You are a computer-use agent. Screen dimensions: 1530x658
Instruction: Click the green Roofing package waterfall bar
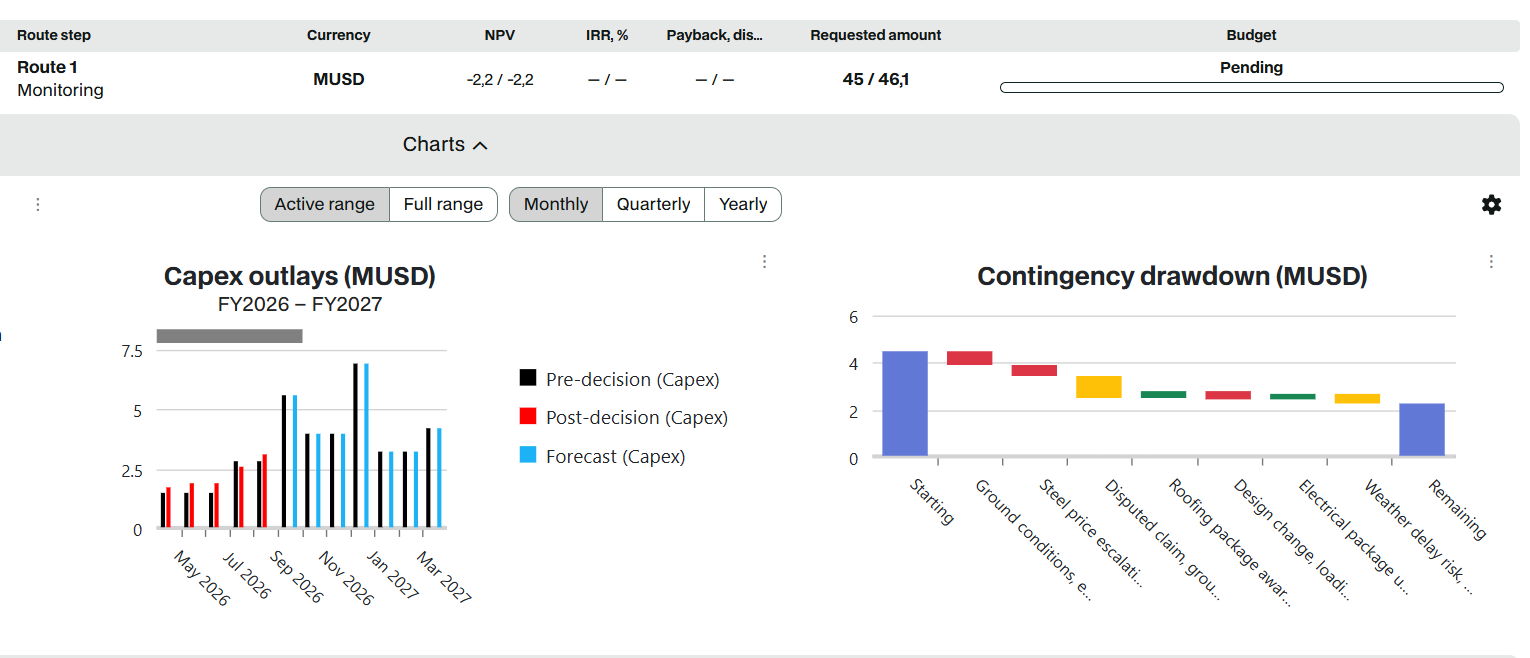(1163, 395)
